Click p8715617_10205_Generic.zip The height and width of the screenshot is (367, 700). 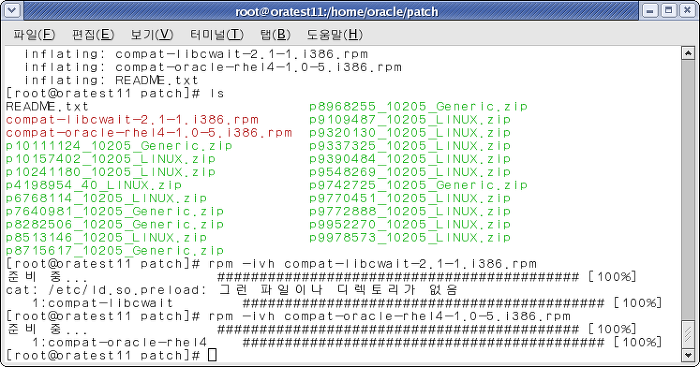pos(115,250)
